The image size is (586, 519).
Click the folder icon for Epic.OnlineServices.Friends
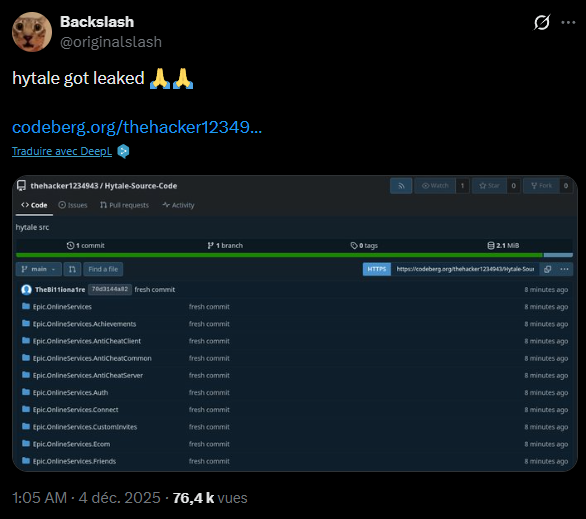click(x=26, y=461)
